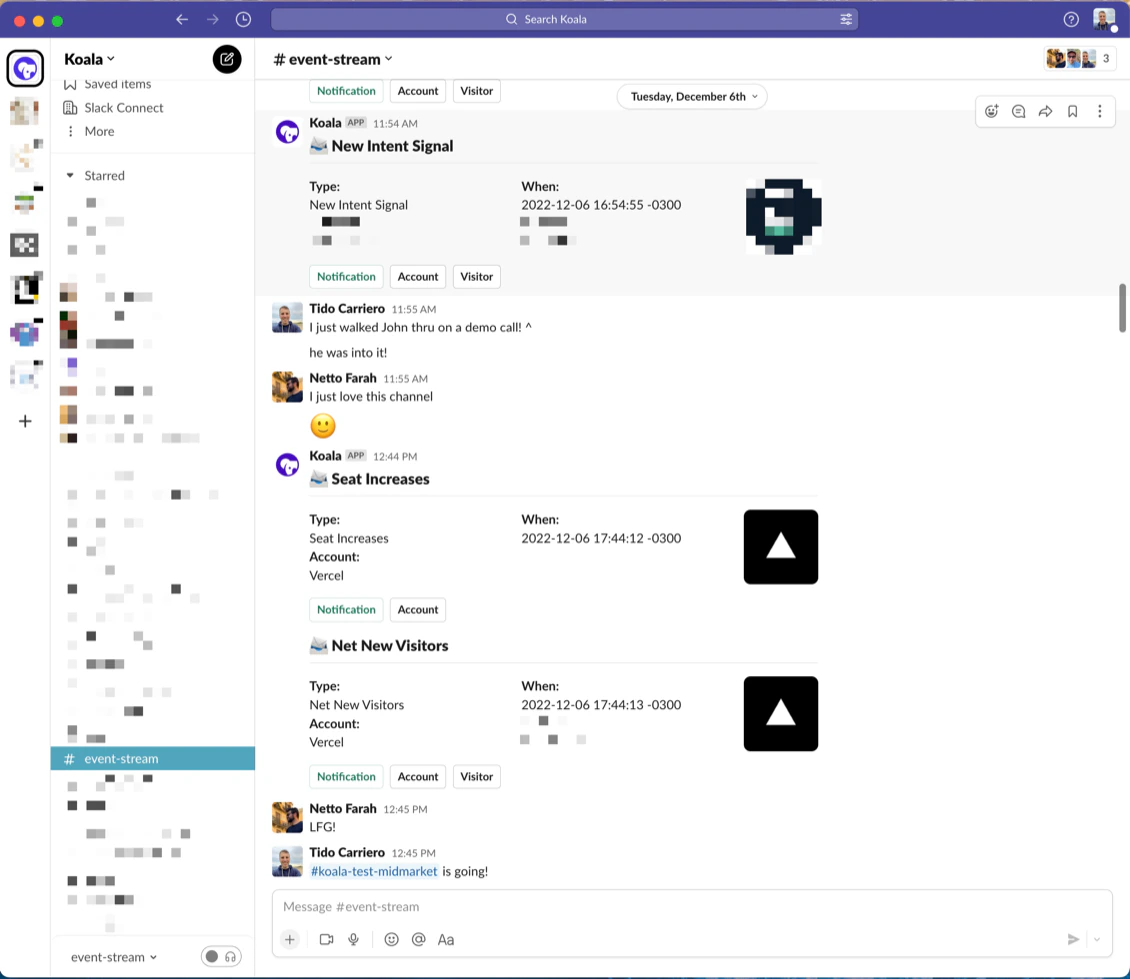This screenshot has width=1130, height=979.
Task: Click the smiley emoji in Netto's message
Action: 323,426
